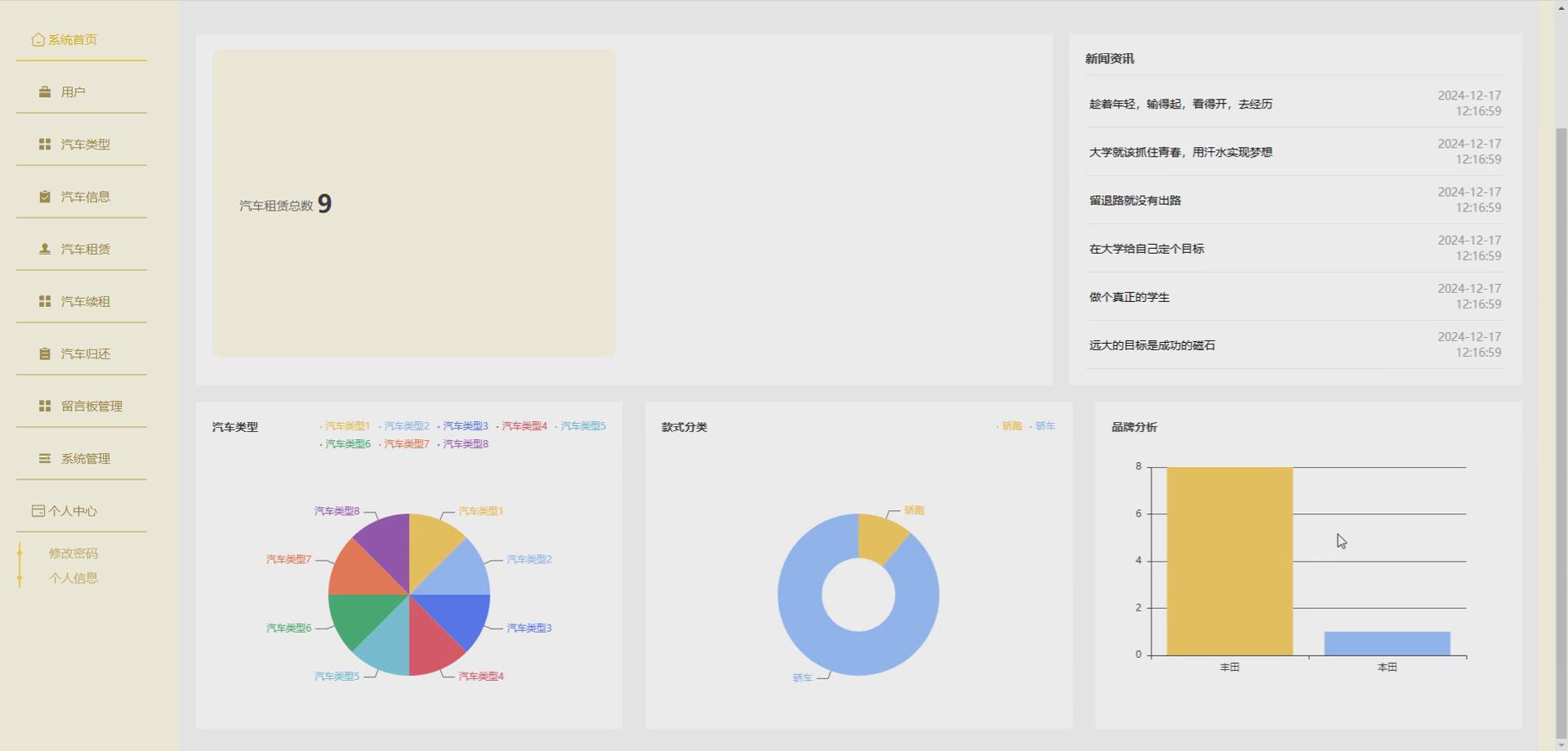Expand the 汽车信息 sidebar menu
Image resolution: width=1568 pixels, height=751 pixels.
(82, 197)
